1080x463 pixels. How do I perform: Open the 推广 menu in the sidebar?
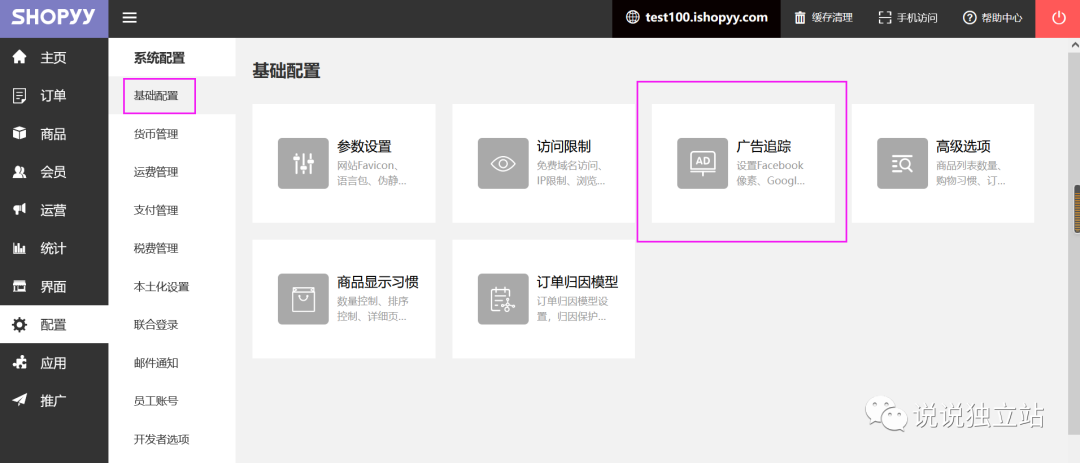click(x=54, y=401)
